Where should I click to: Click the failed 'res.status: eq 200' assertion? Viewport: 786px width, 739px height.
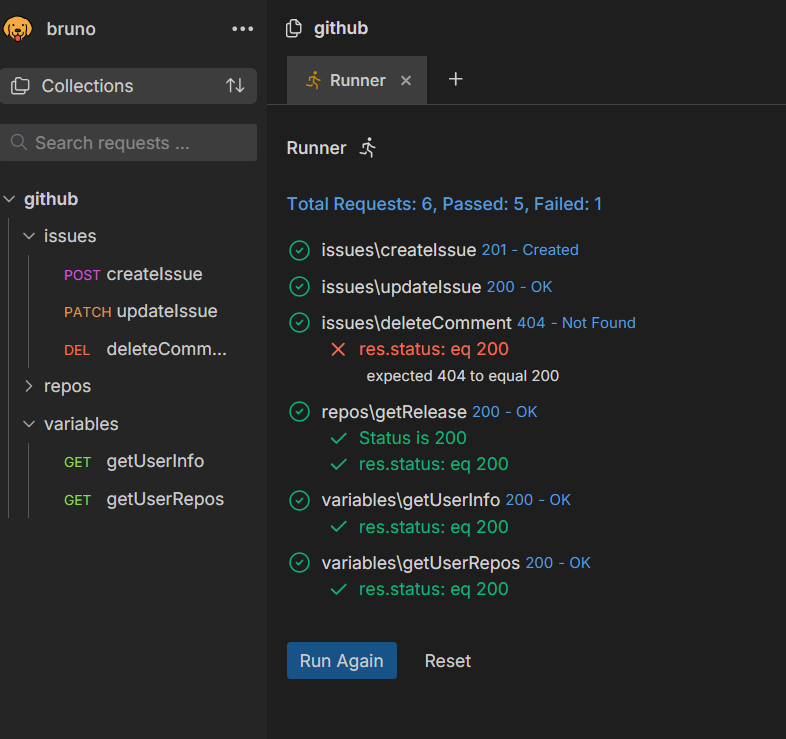[434, 349]
